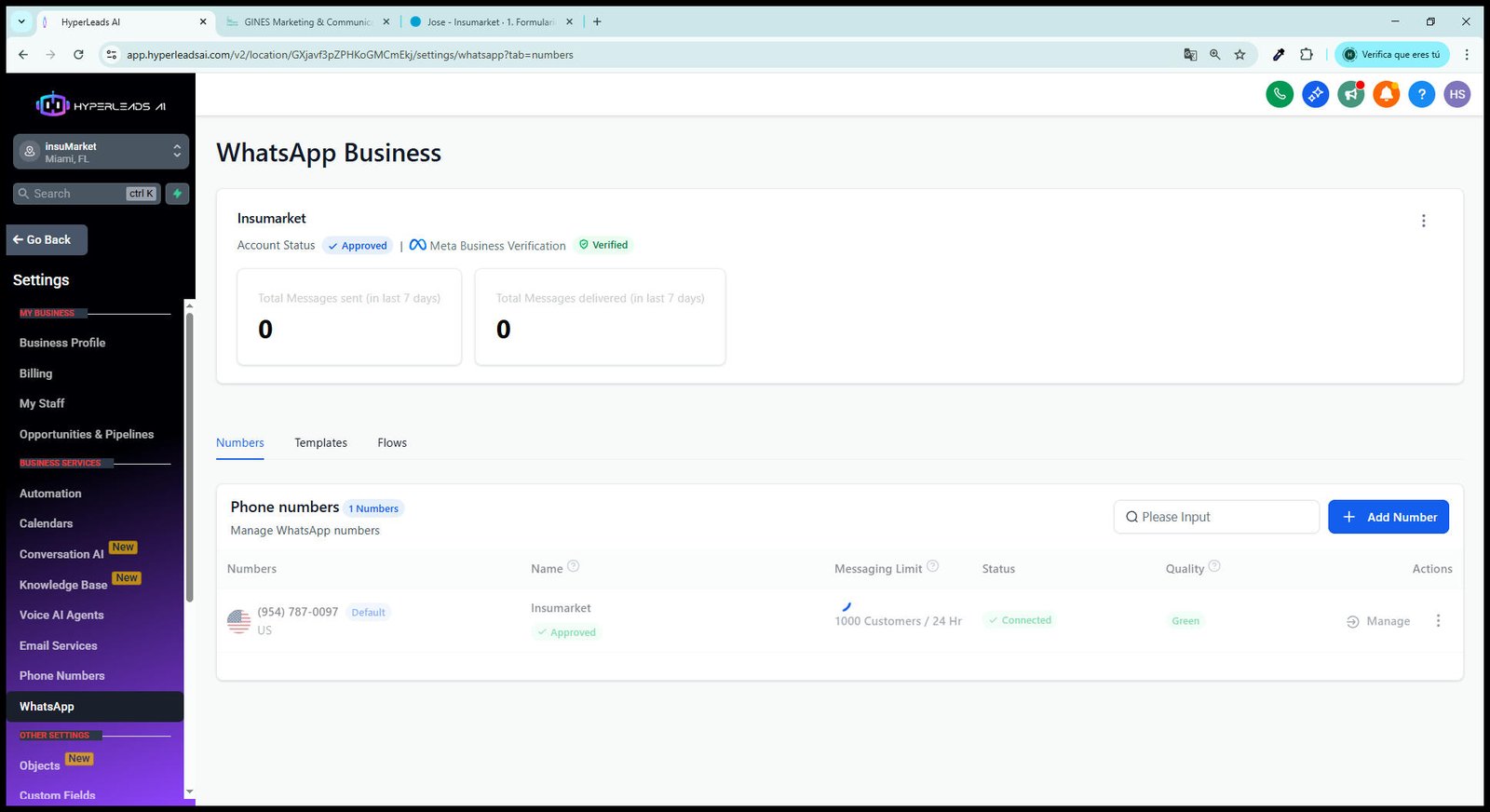Open the Insumarket account three-dot menu

1423,221
